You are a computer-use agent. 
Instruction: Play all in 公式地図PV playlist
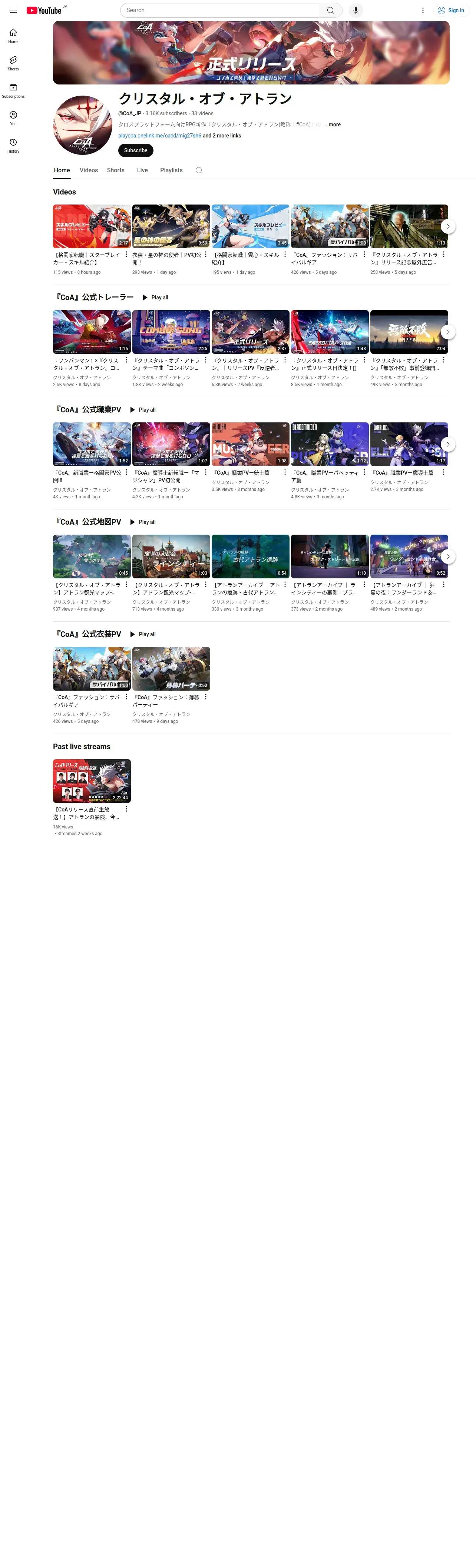click(x=142, y=522)
